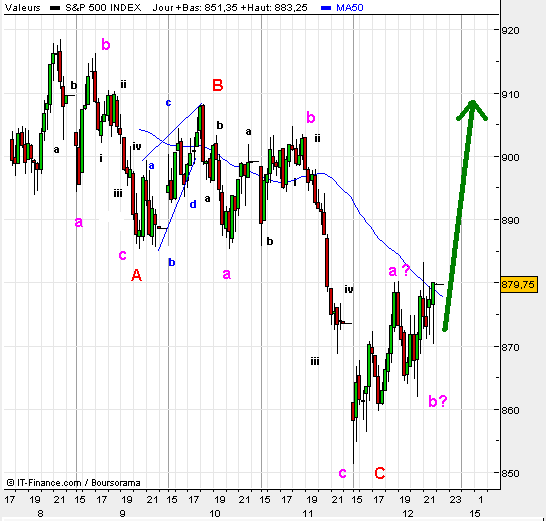Open the IT-Finance.com / Boursorama credit

(74, 483)
